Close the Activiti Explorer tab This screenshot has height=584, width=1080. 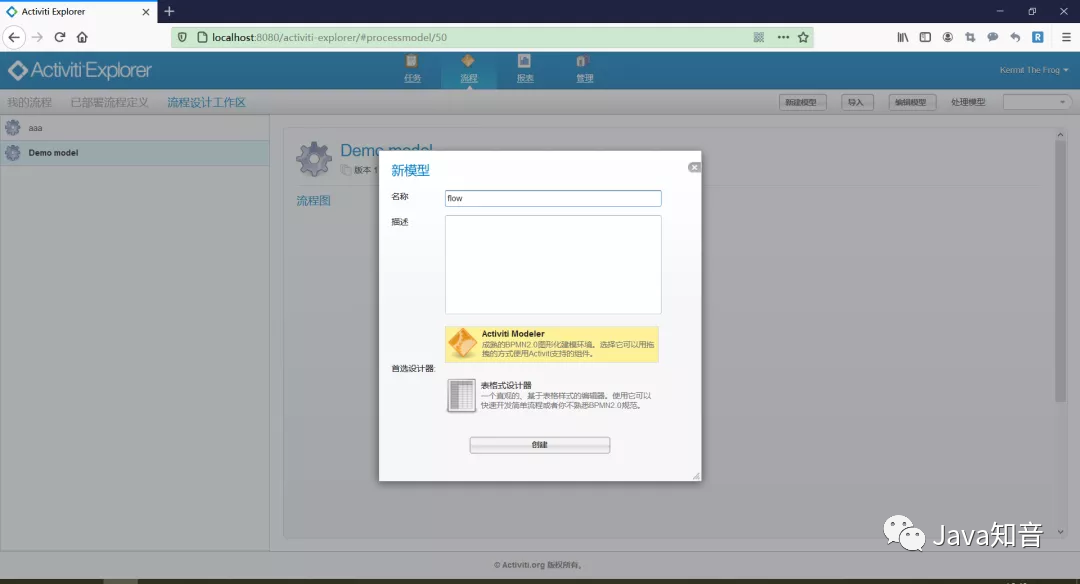coord(145,12)
